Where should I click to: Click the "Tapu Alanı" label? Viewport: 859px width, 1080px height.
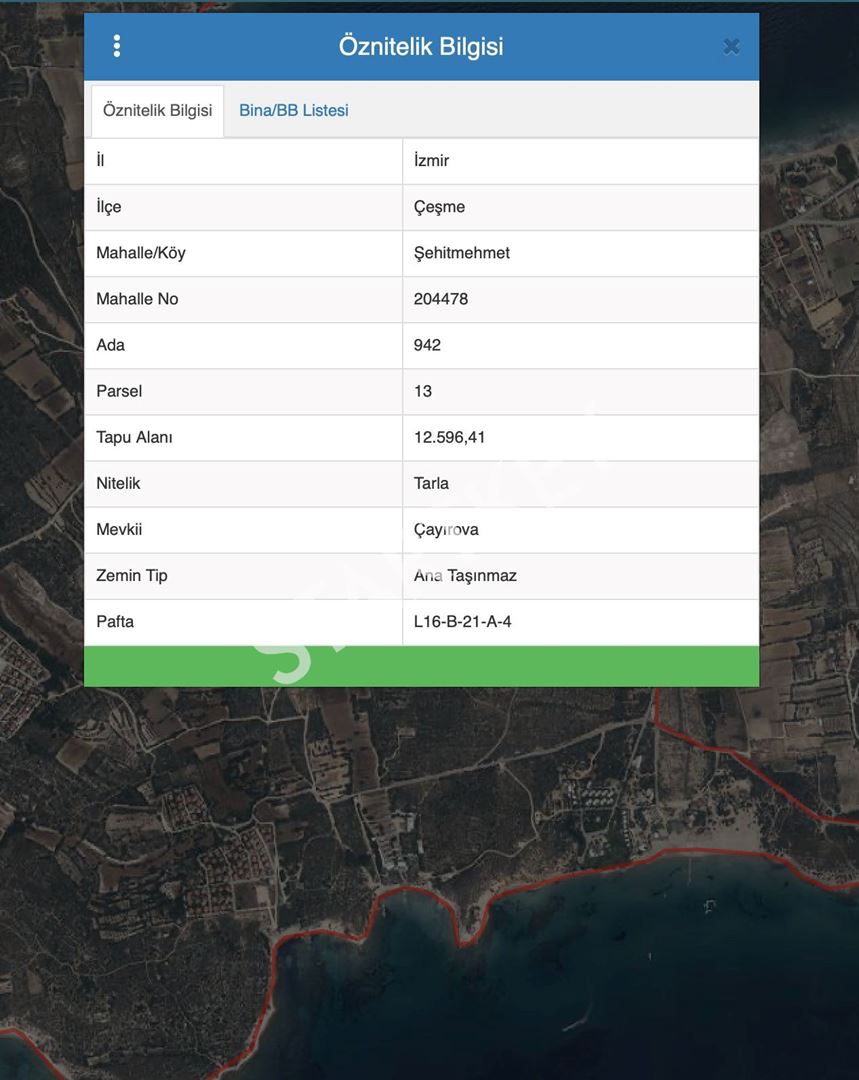(134, 437)
